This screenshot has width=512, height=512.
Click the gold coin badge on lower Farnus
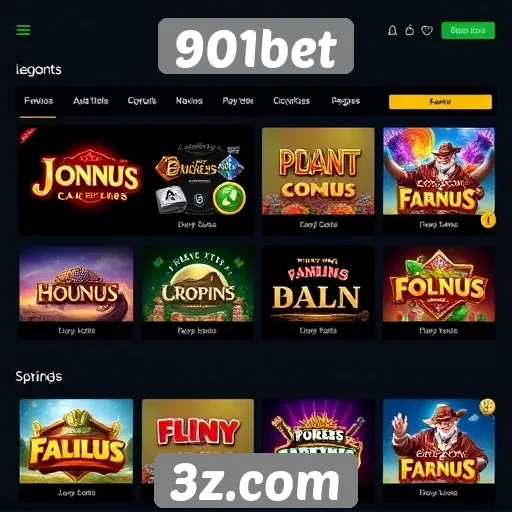click(x=487, y=406)
